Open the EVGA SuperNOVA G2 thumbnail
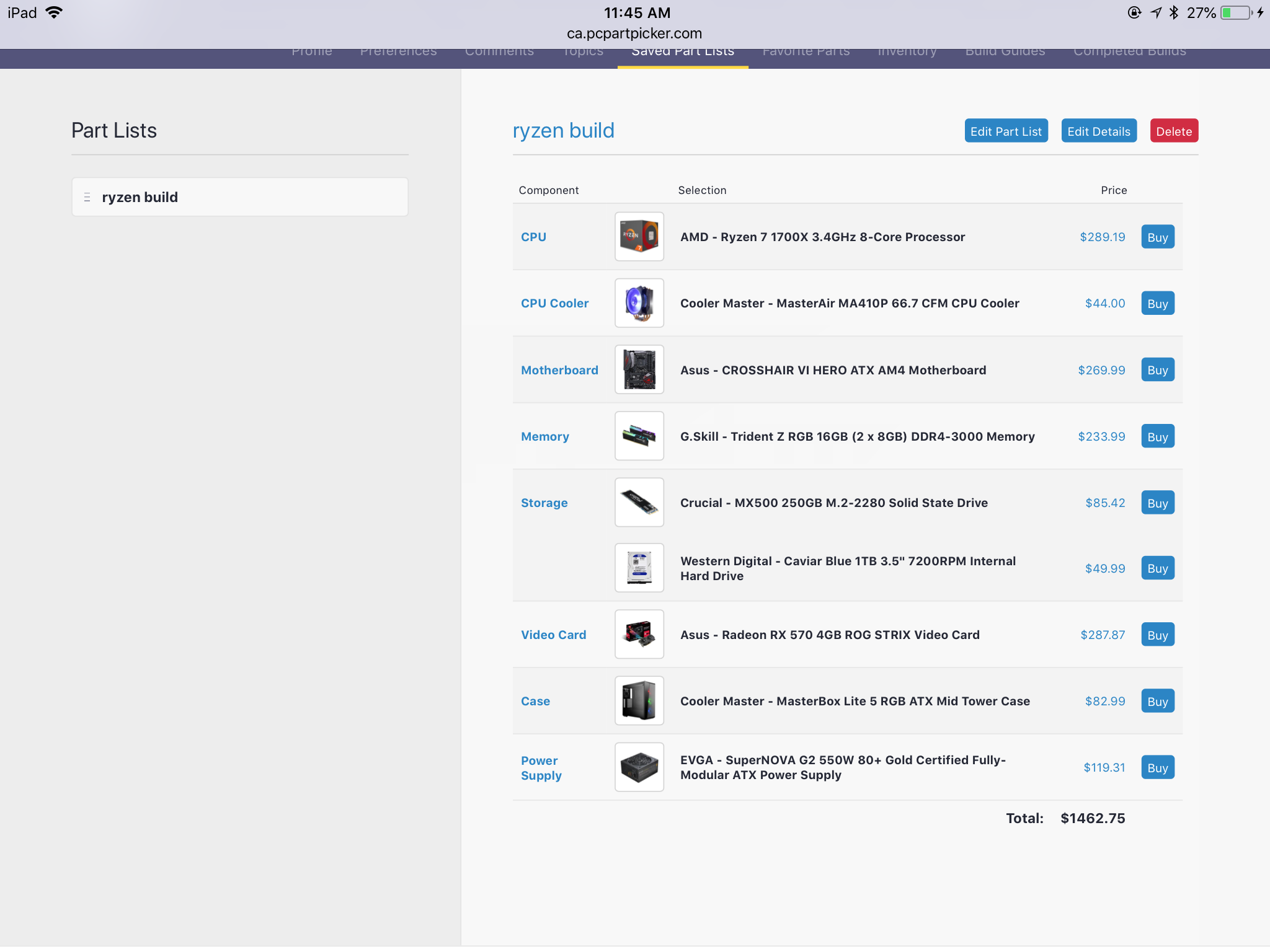The image size is (1270, 952). click(x=639, y=767)
